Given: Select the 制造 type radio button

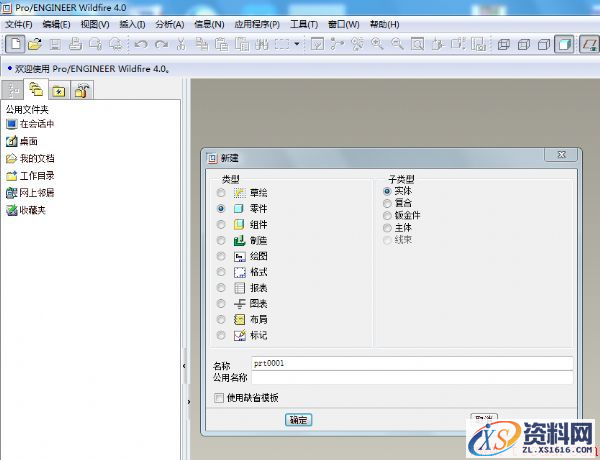Looking at the screenshot, I should 221,240.
